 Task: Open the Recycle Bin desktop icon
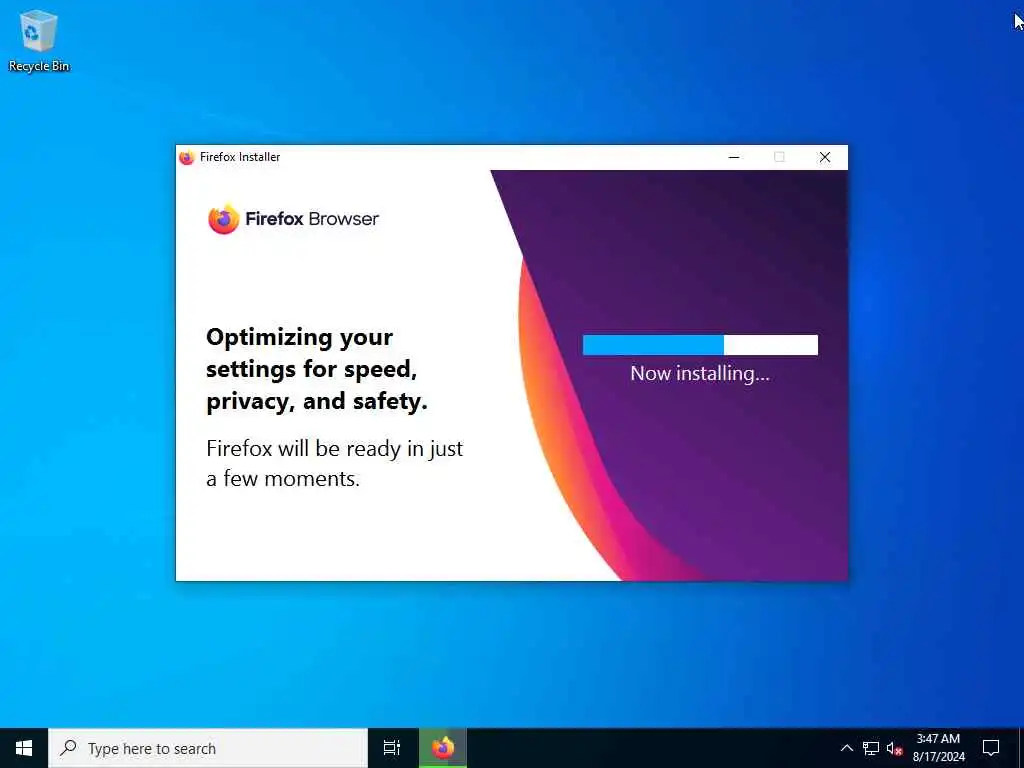[x=39, y=41]
